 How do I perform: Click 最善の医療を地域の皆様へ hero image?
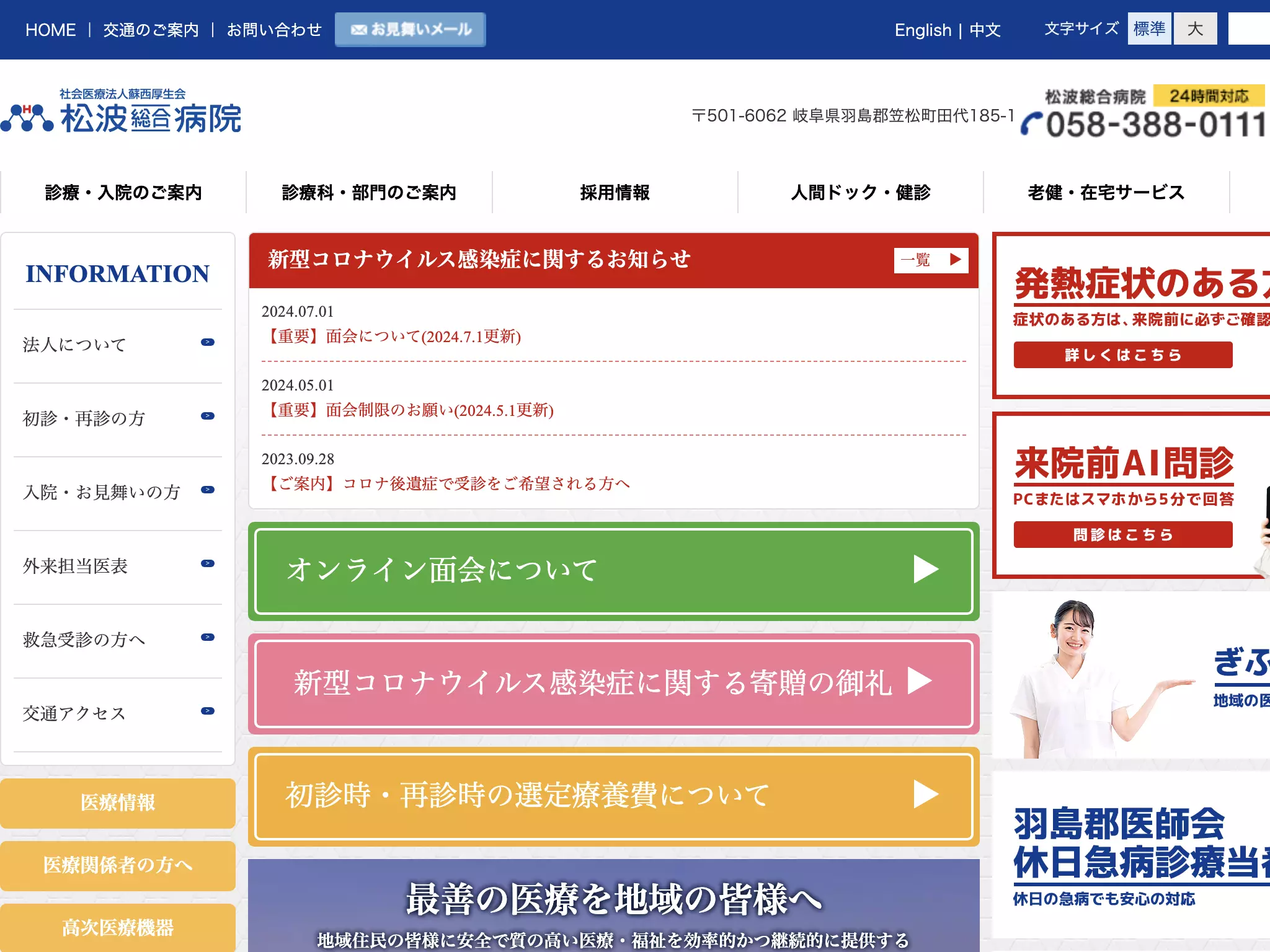click(x=614, y=906)
